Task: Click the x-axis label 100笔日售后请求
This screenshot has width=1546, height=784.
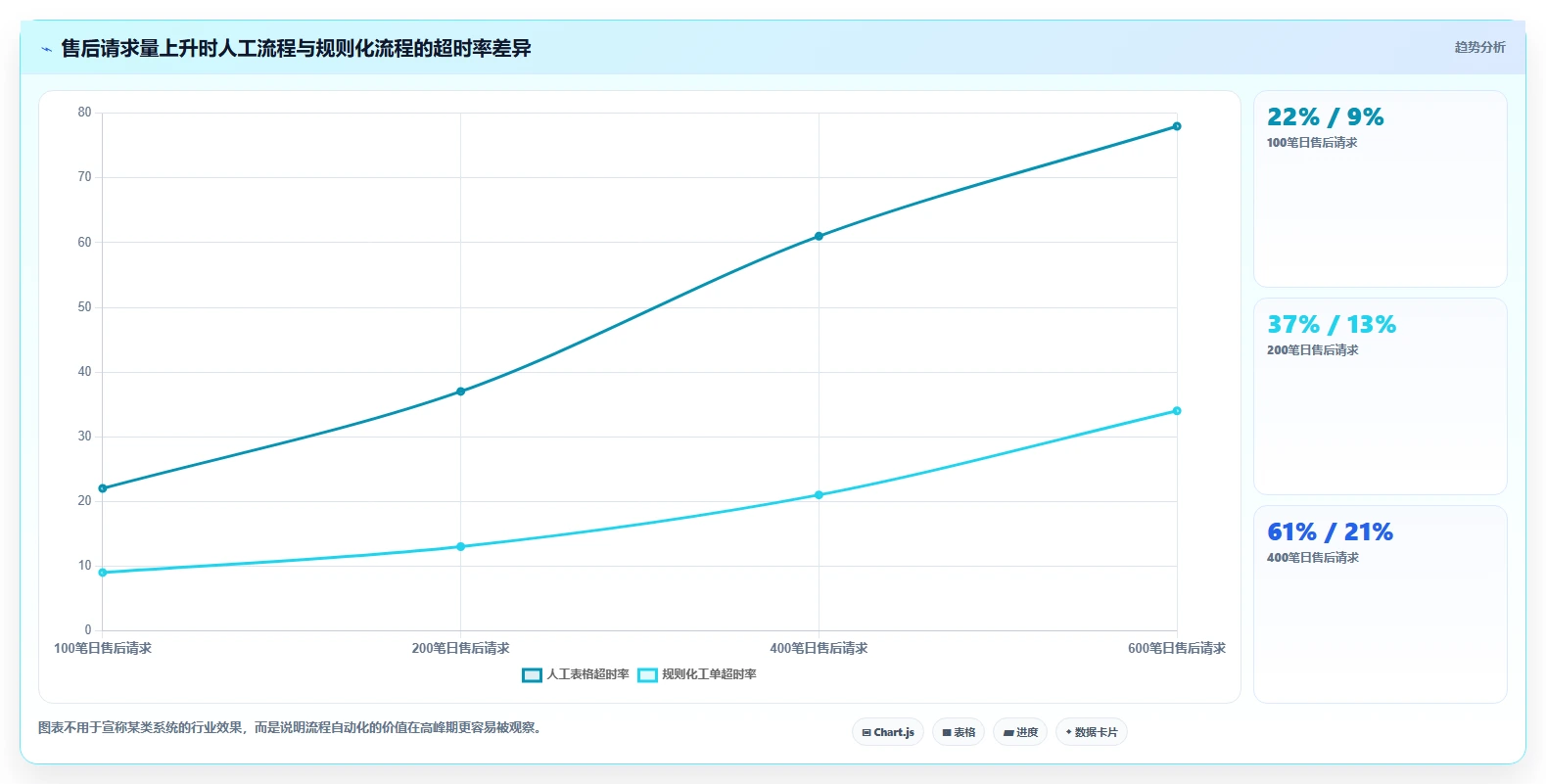Action: [103, 648]
